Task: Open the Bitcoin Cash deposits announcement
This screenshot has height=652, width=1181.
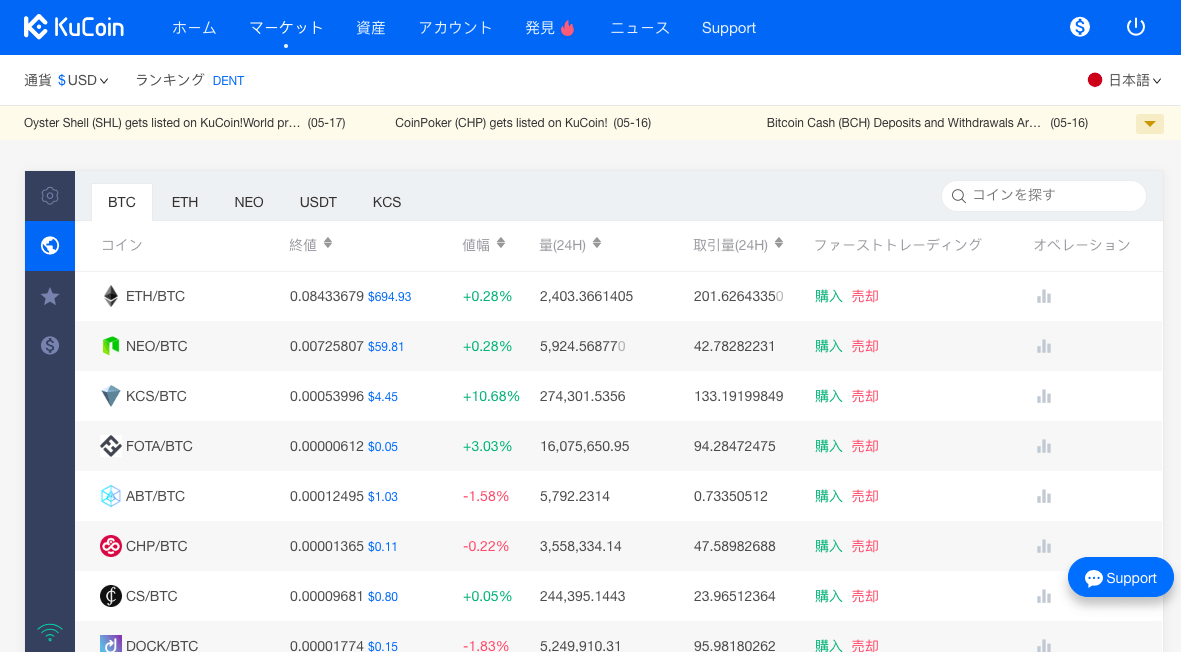Action: (927, 123)
